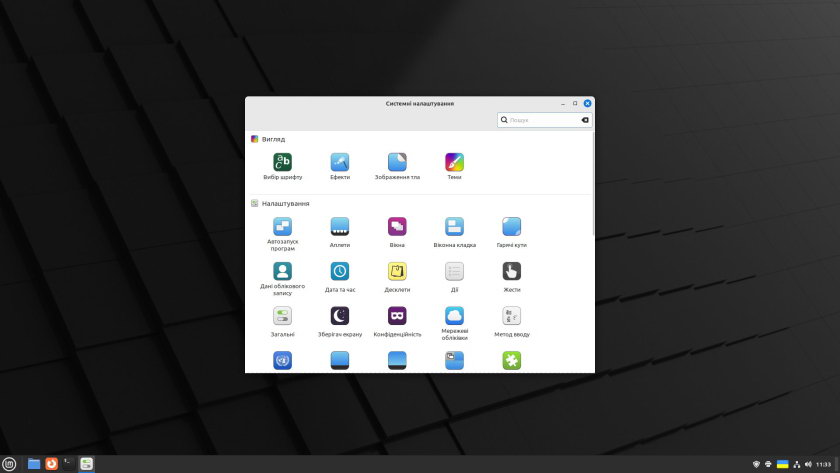Open the Дії actions settings
This screenshot has height=473, width=840.
tap(454, 277)
